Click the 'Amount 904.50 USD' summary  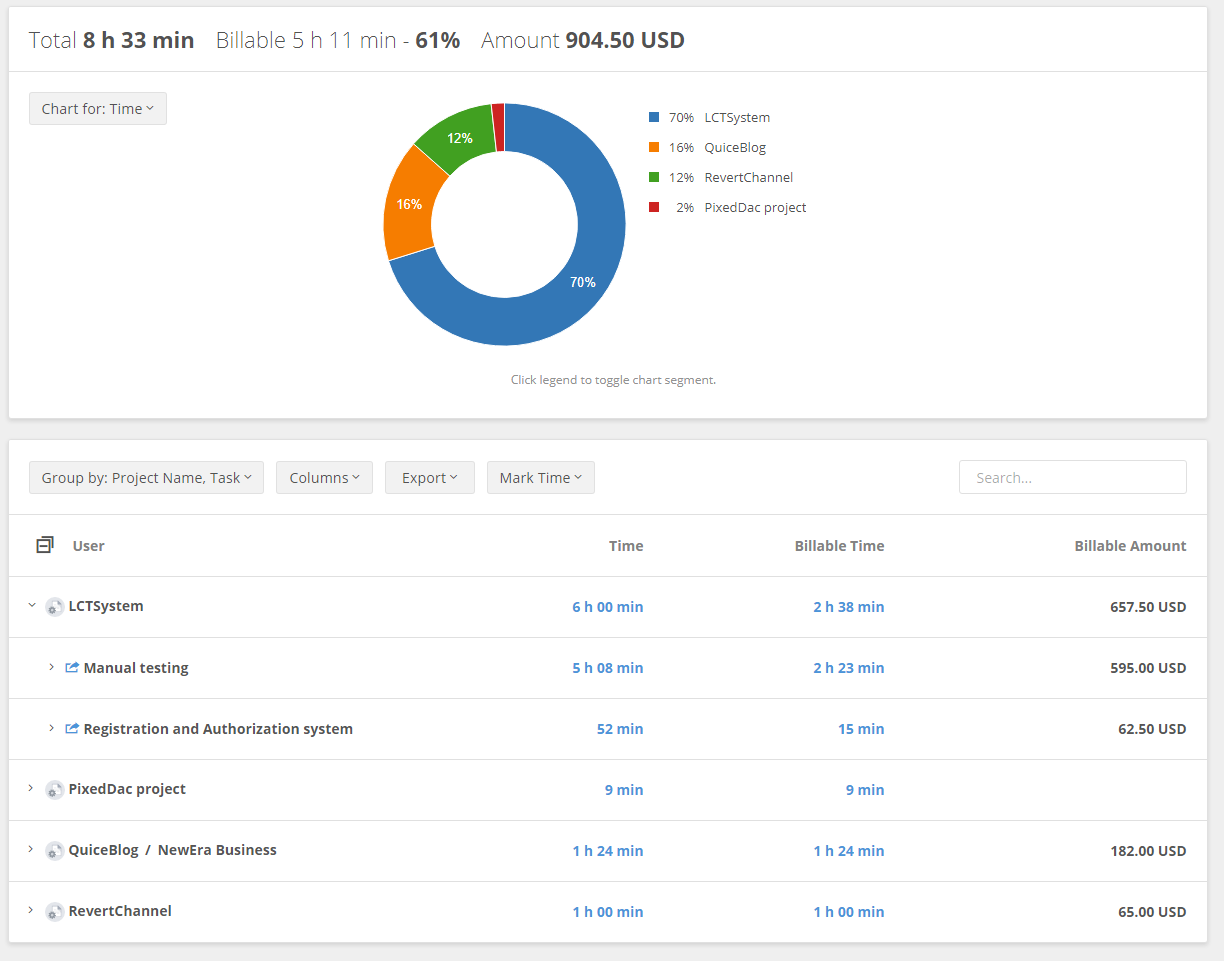(583, 40)
